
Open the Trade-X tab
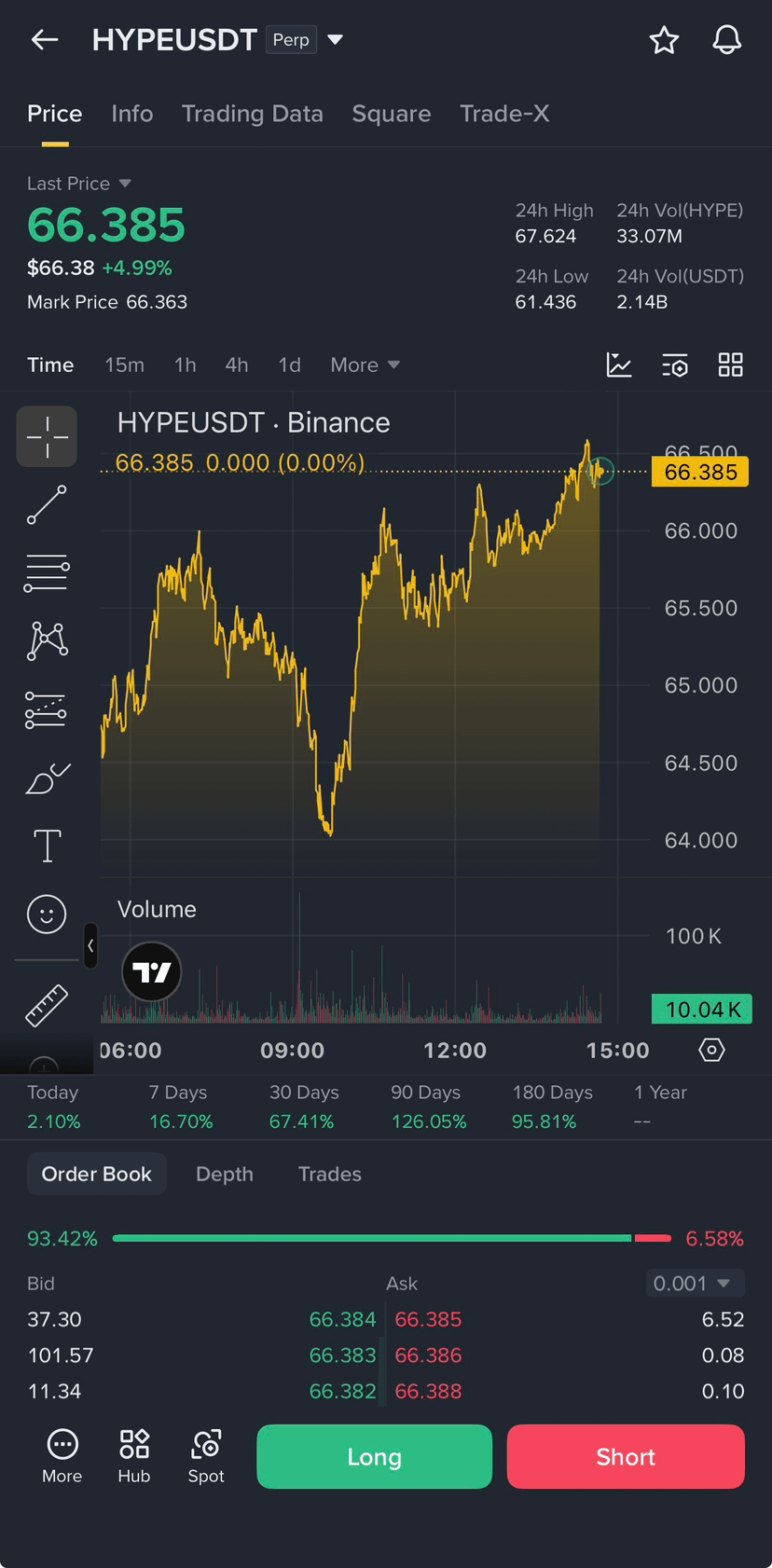pos(504,114)
